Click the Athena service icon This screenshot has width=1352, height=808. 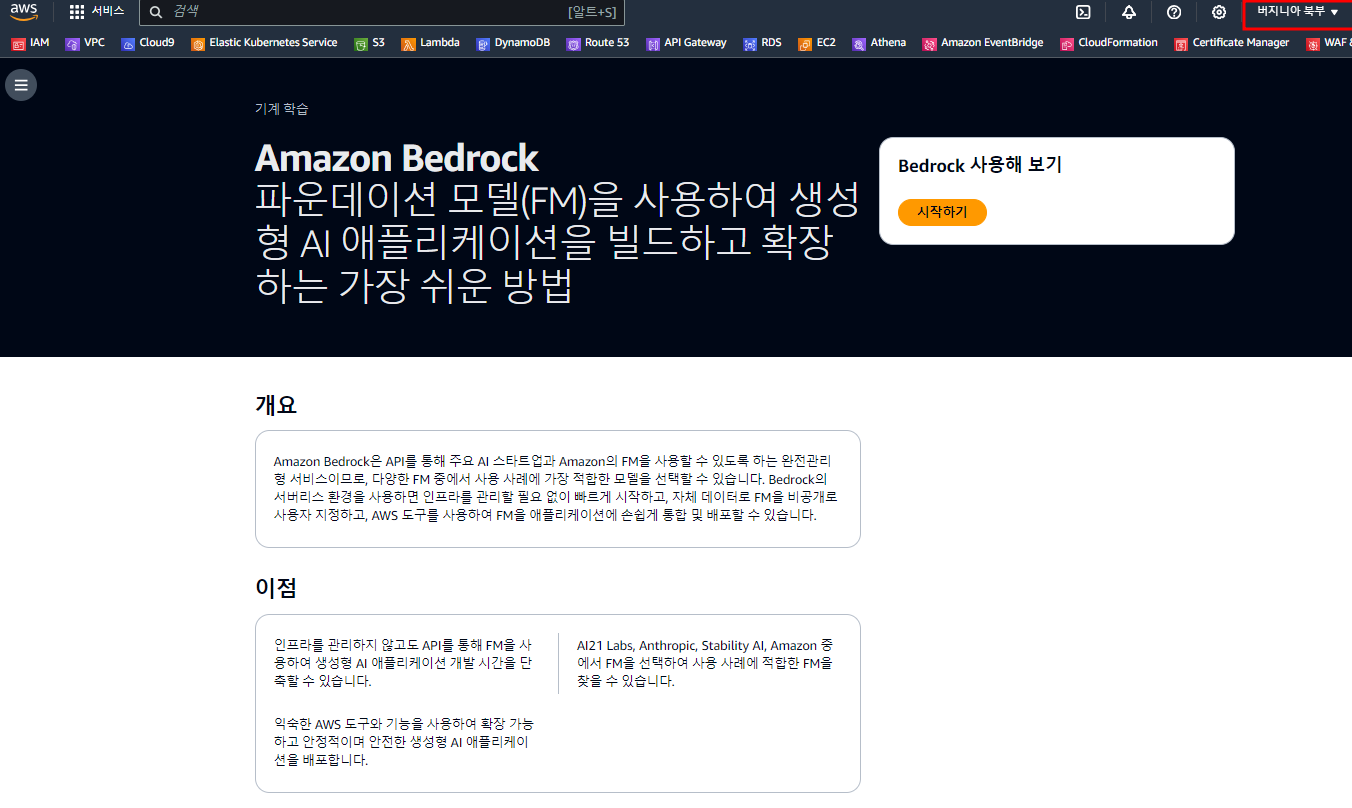tap(859, 44)
